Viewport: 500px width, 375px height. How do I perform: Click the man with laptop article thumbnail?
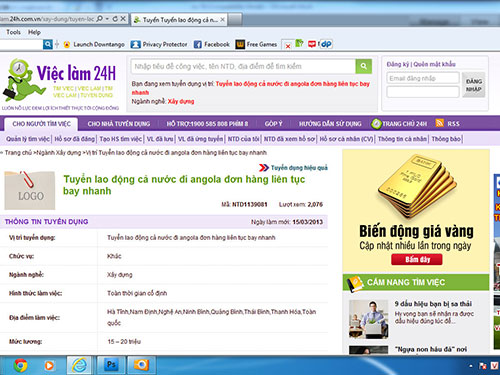[369, 319]
